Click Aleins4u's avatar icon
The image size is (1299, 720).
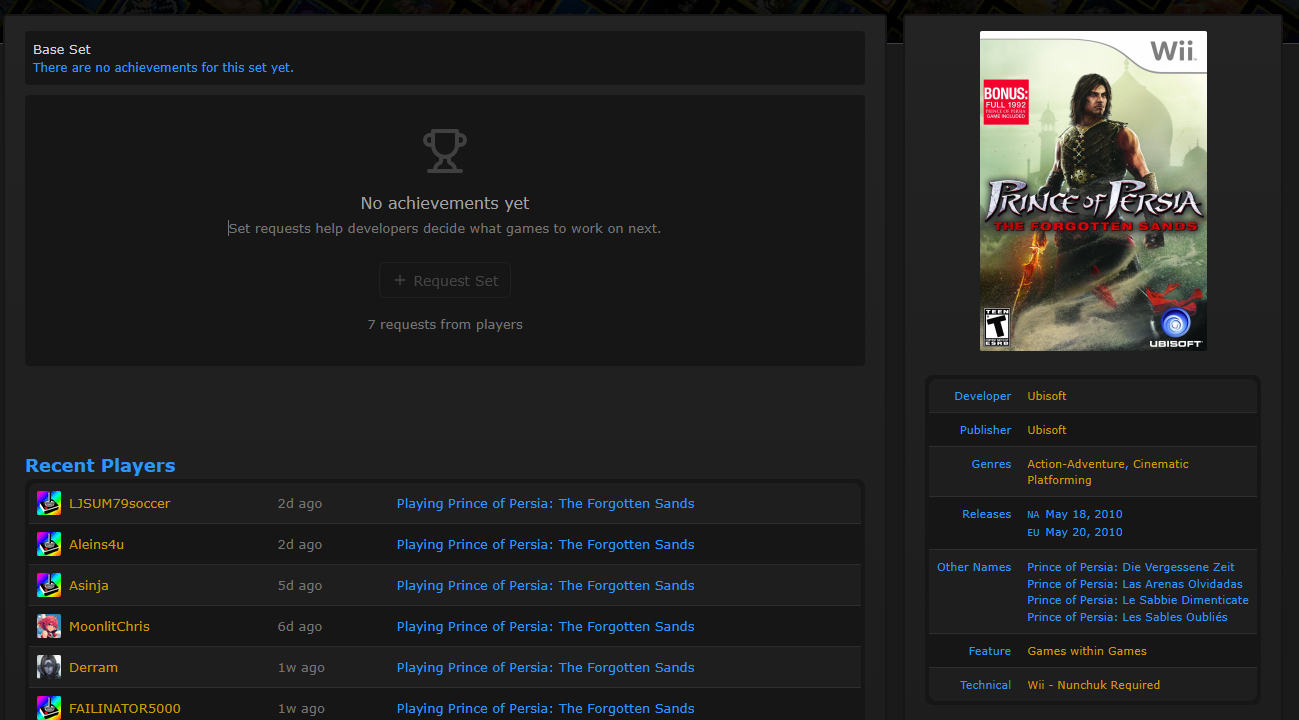[49, 544]
